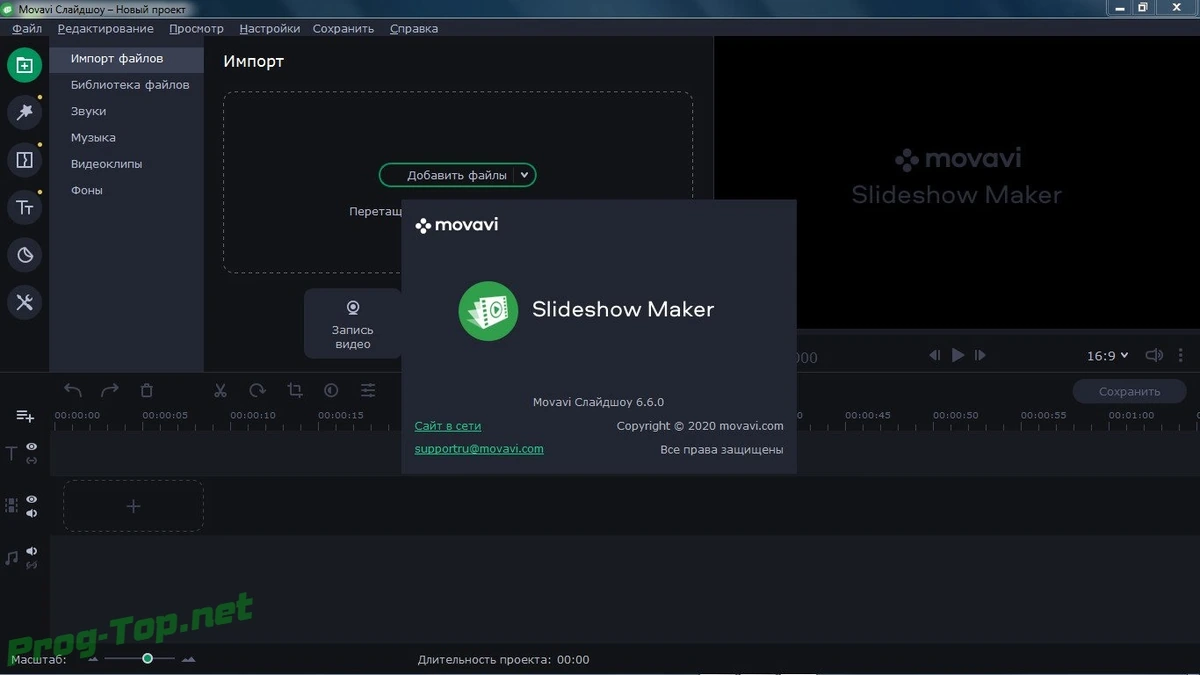Open the stickers tab icon
Screen dimensions: 1200x675
(x=25, y=255)
